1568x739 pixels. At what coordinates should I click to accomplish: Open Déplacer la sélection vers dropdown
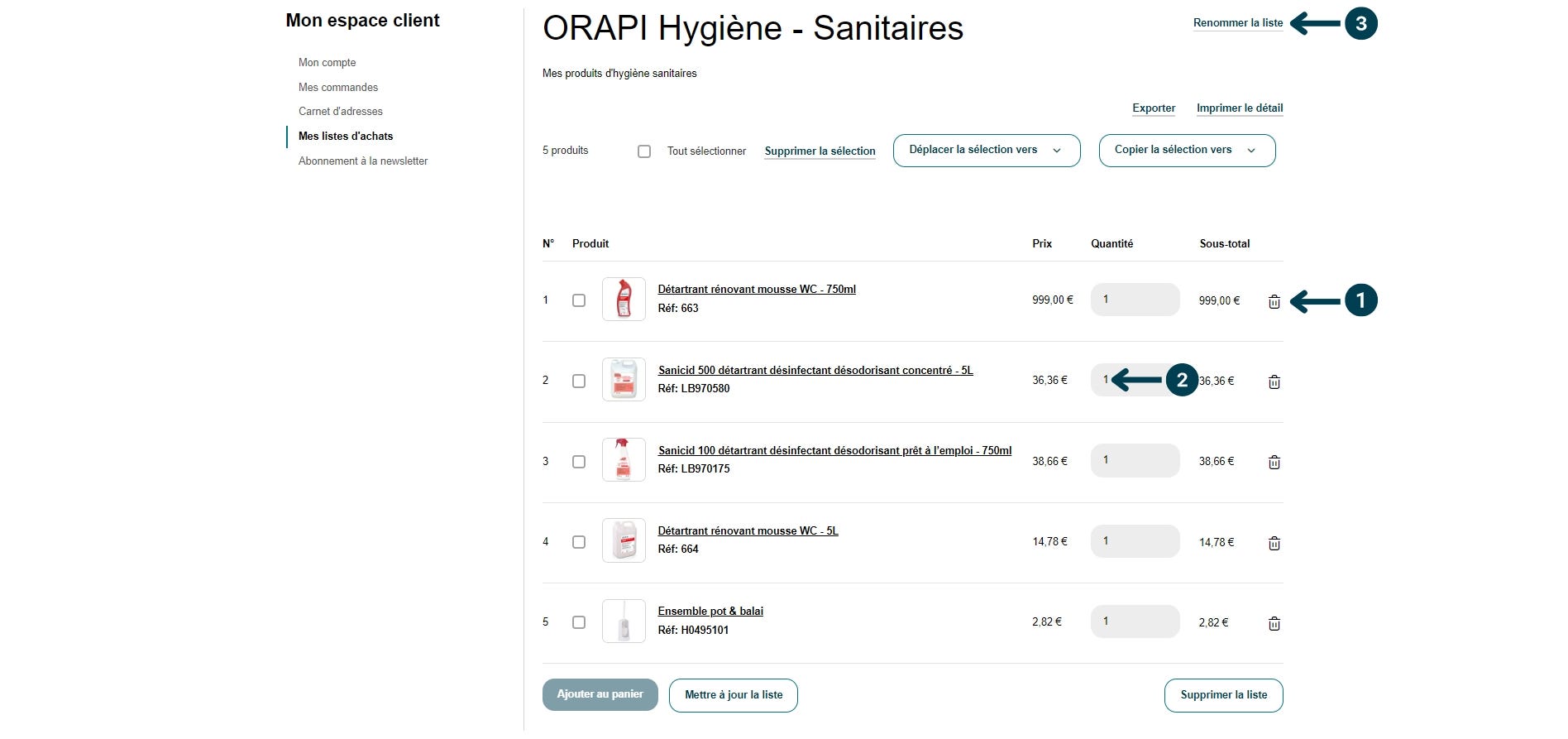987,151
